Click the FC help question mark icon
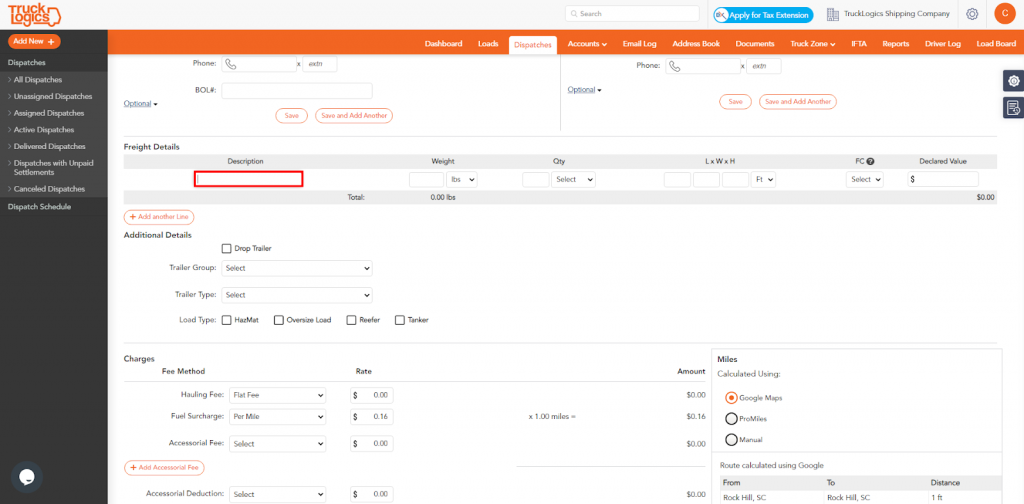Viewport: 1024px width, 504px height. click(871, 161)
